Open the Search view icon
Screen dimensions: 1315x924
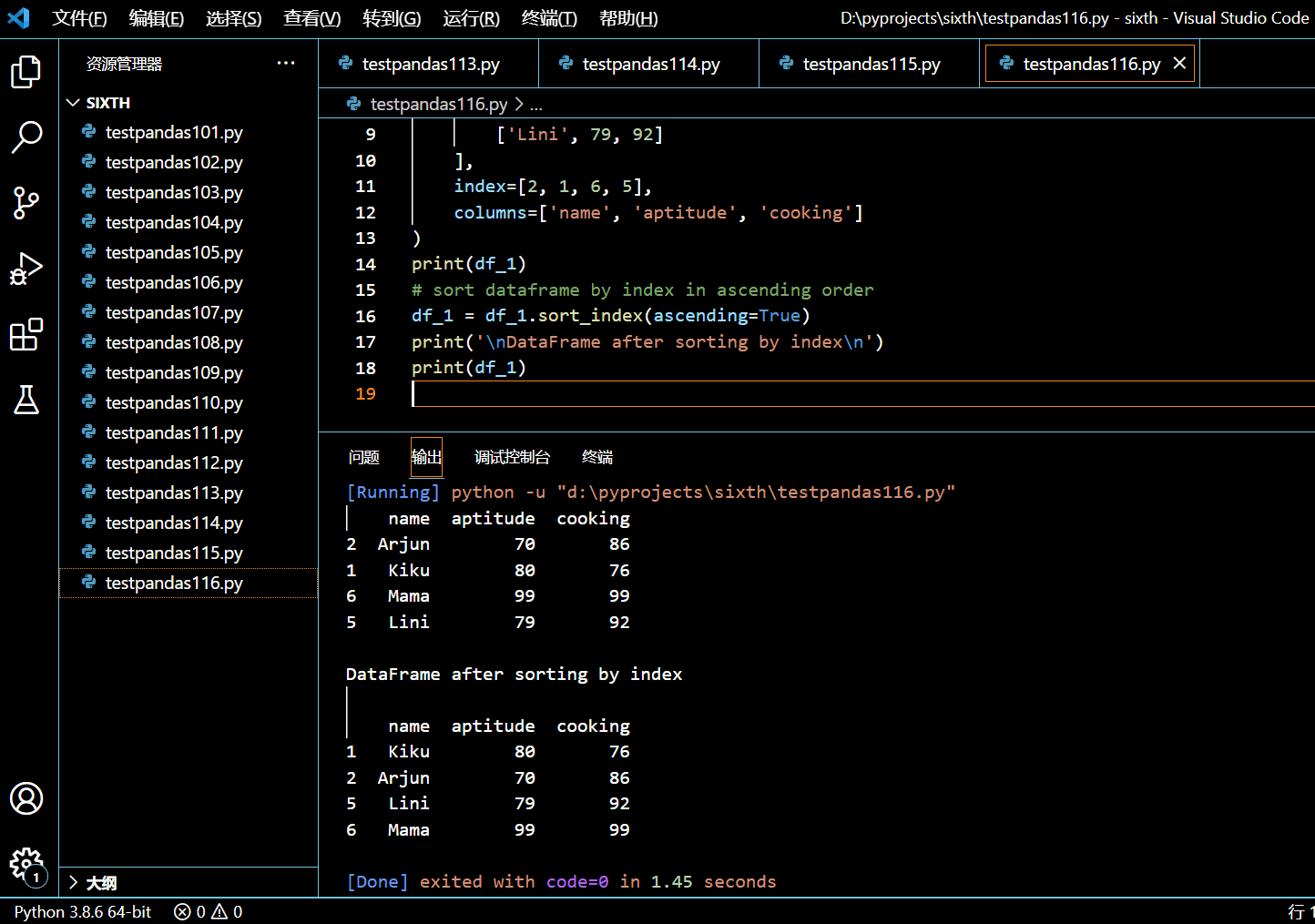tap(26, 137)
